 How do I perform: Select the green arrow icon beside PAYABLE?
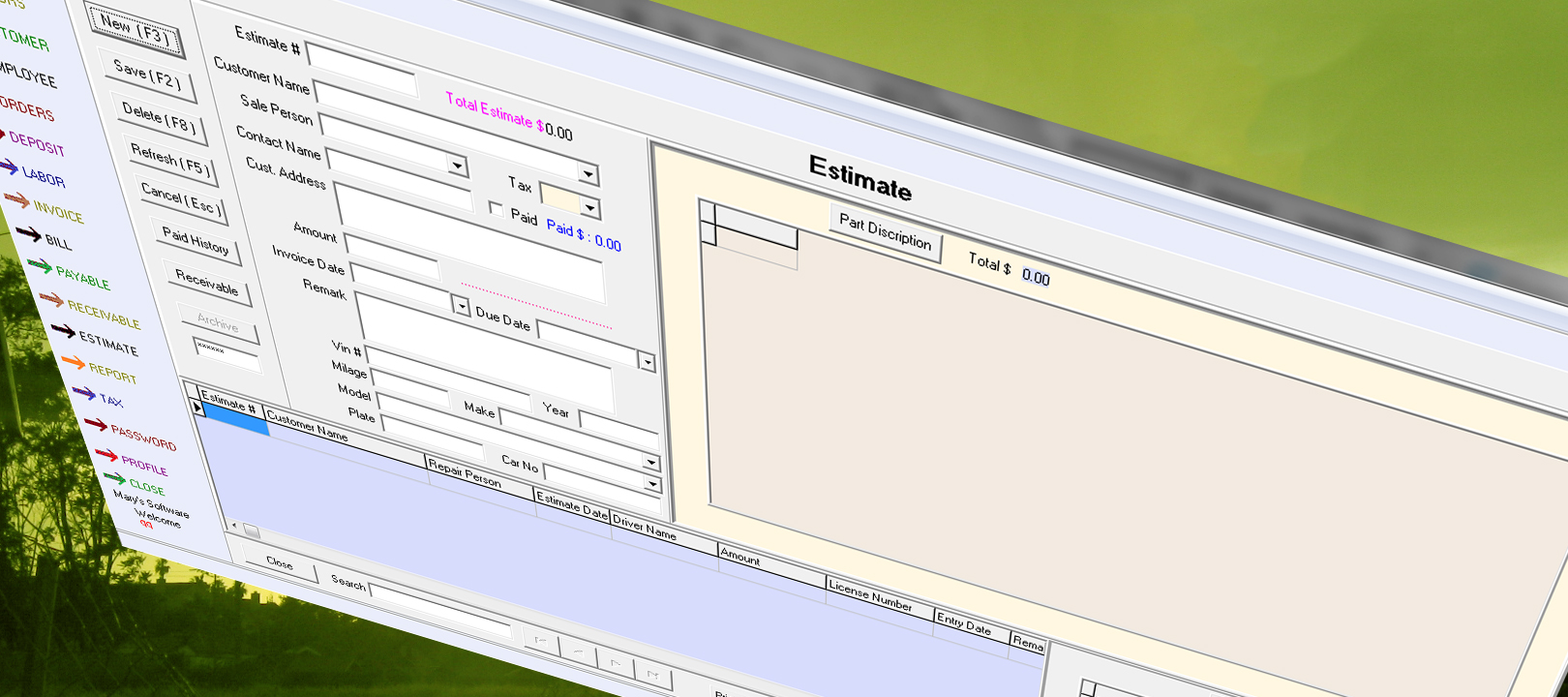(40, 266)
